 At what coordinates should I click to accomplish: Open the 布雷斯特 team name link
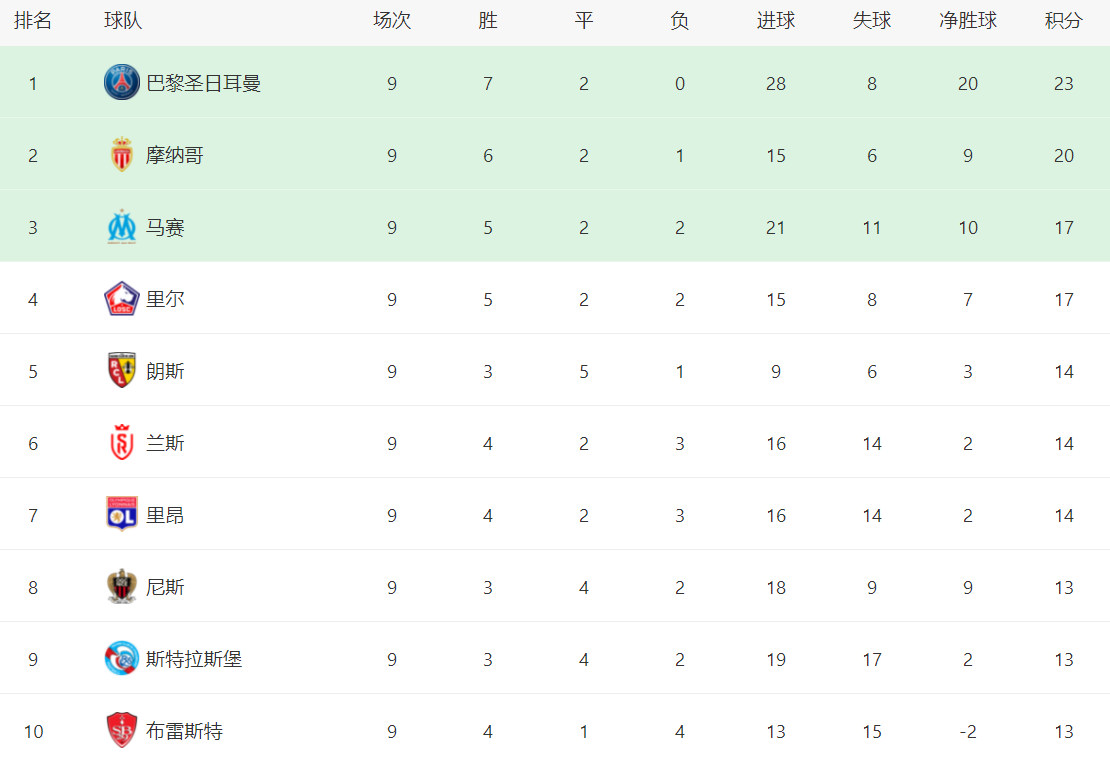click(x=184, y=731)
